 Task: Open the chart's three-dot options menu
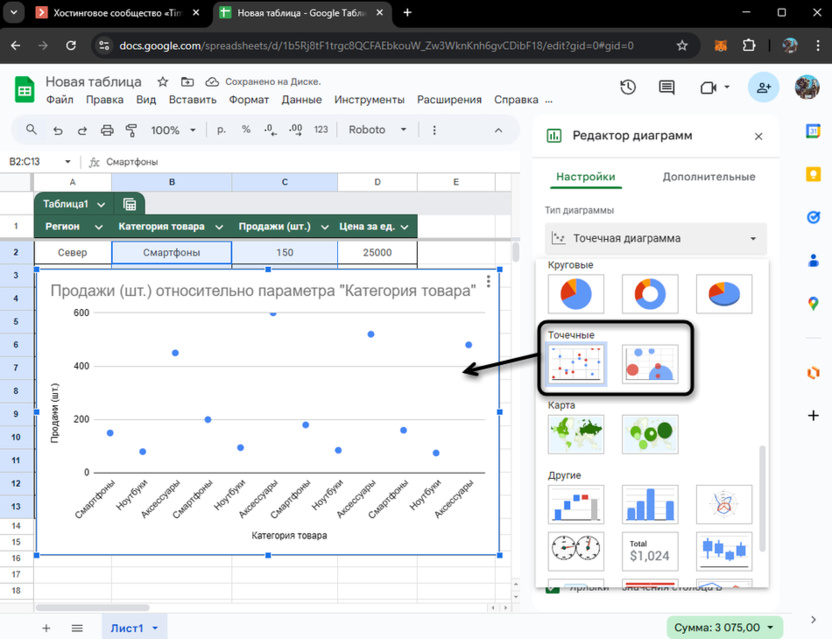click(488, 282)
